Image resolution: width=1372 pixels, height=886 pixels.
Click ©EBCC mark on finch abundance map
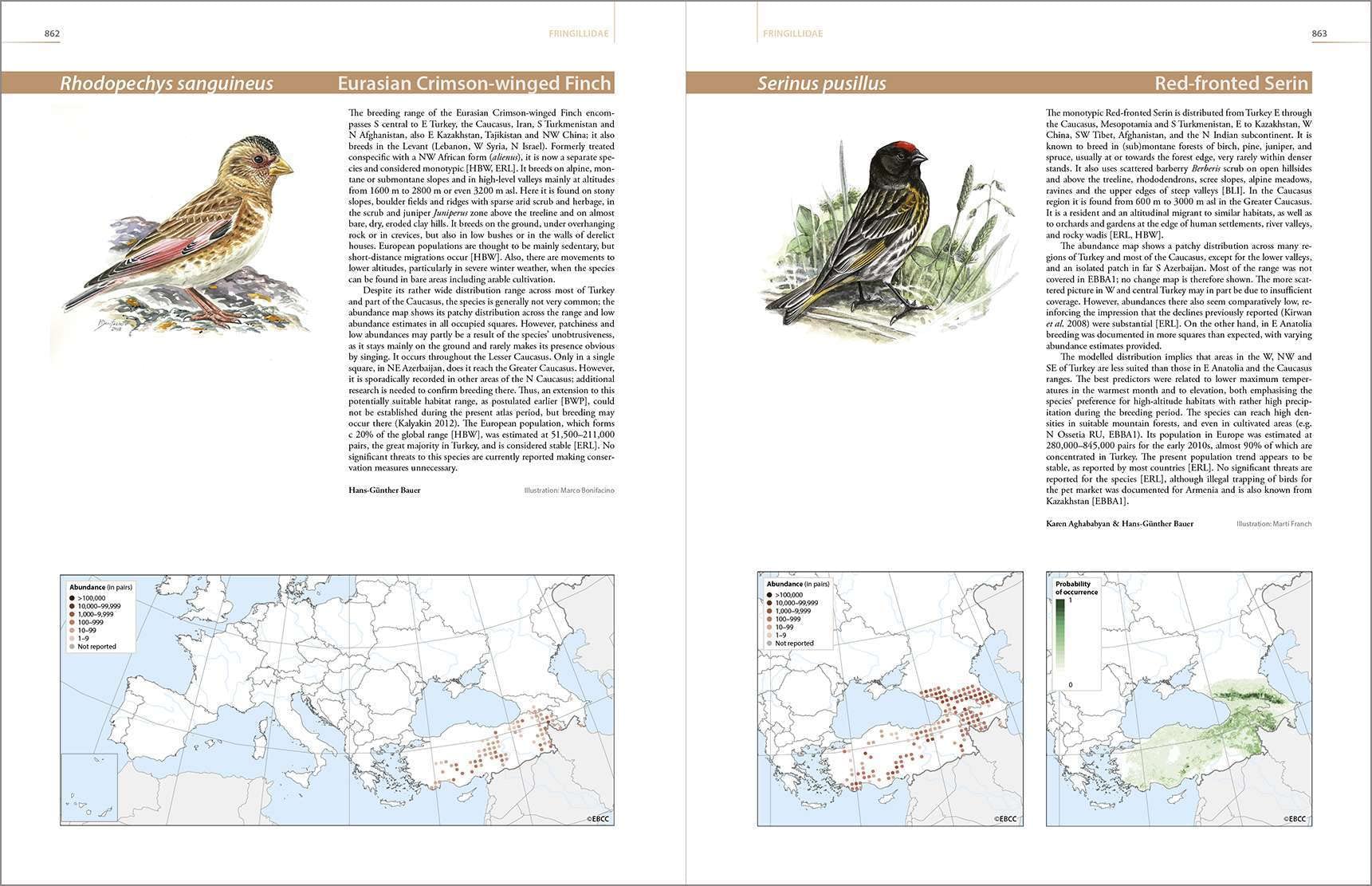[x=599, y=819]
